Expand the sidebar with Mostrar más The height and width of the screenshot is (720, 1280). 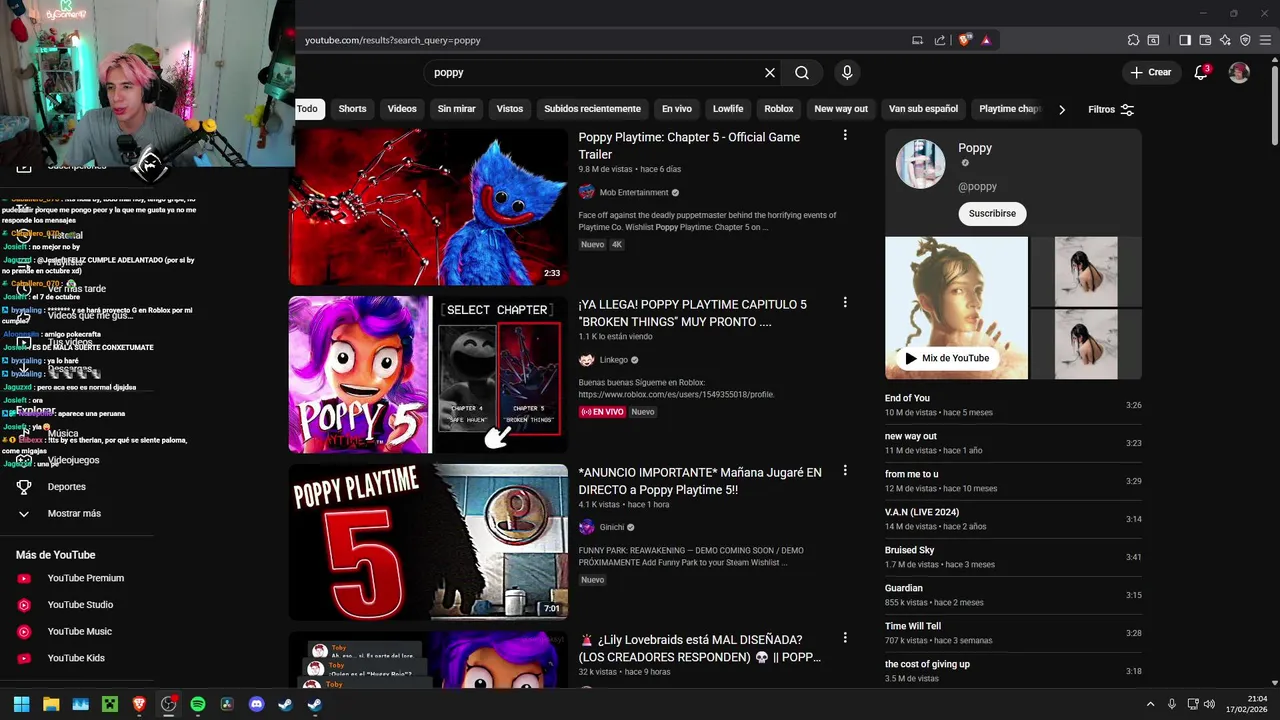74,514
